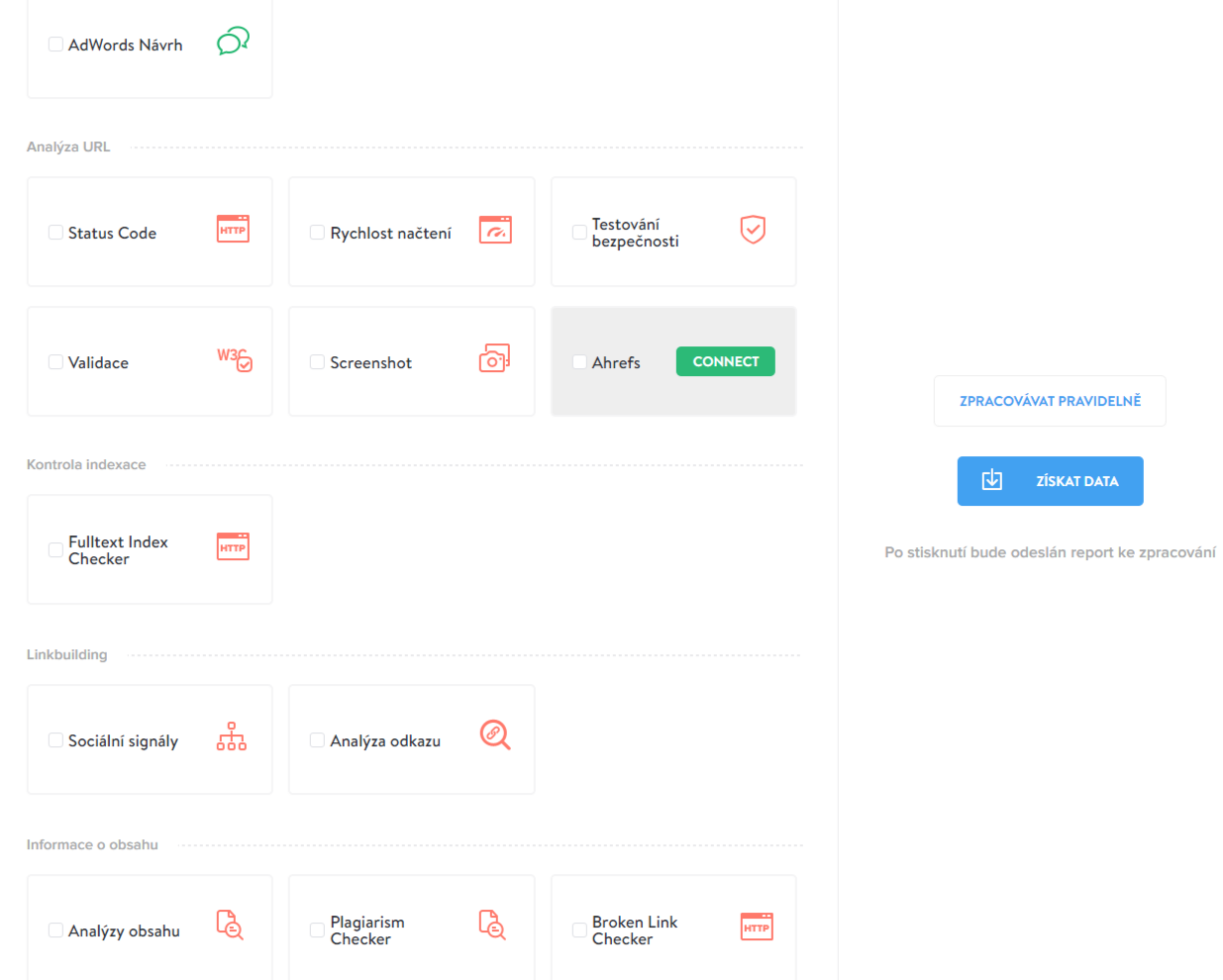Click the Fulltext Index Checker HTTP icon
This screenshot has height=980, width=1223.
pyautogui.click(x=233, y=547)
